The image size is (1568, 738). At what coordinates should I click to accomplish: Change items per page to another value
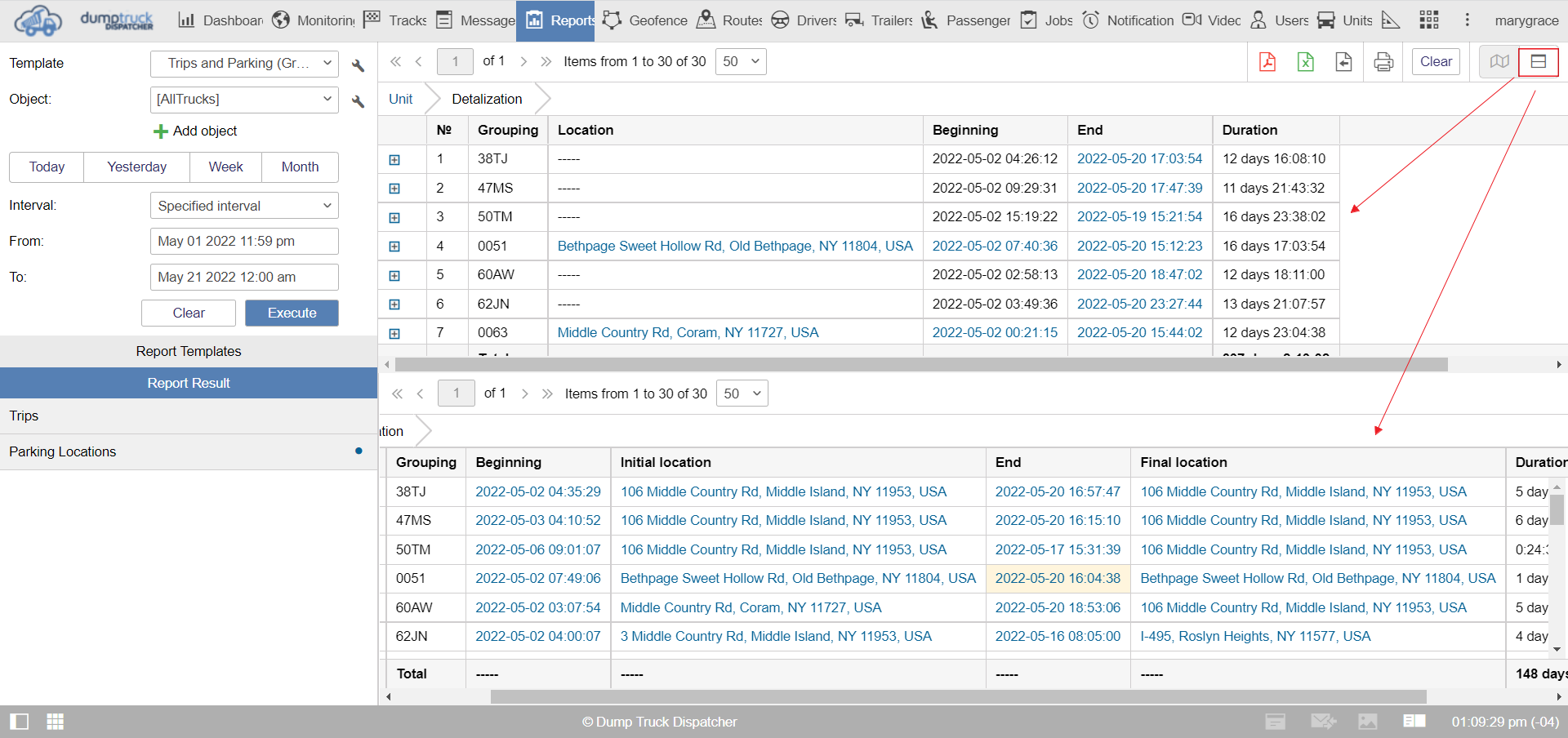tap(740, 61)
